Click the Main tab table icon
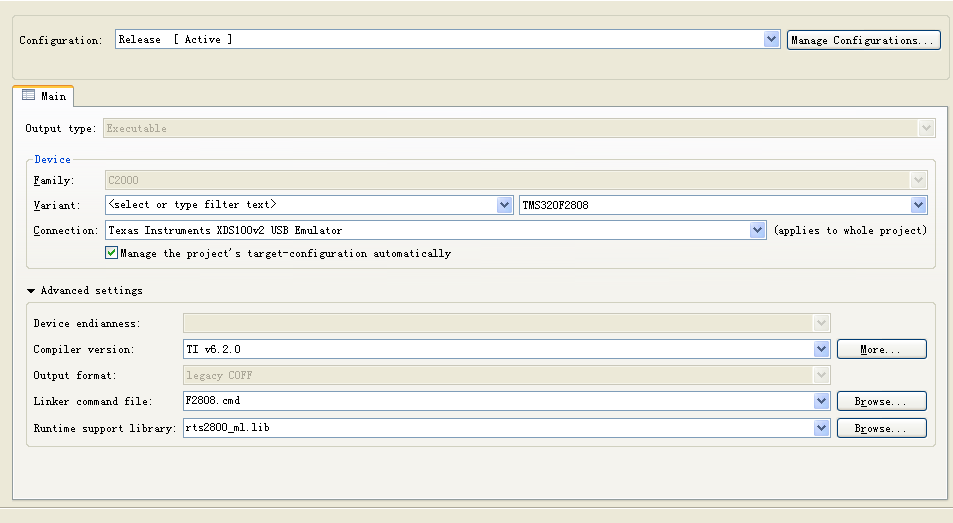This screenshot has height=523, width=953. [29, 96]
